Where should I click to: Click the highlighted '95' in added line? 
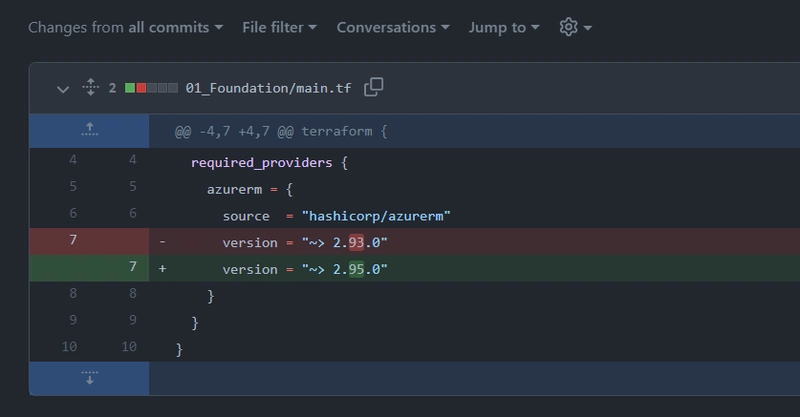click(x=356, y=269)
